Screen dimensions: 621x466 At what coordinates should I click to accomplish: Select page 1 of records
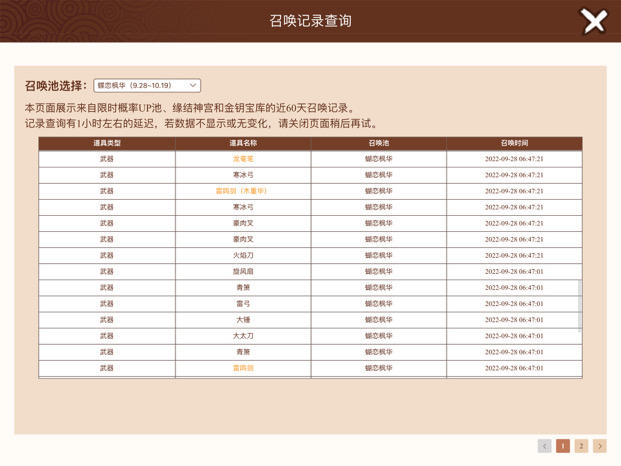563,446
